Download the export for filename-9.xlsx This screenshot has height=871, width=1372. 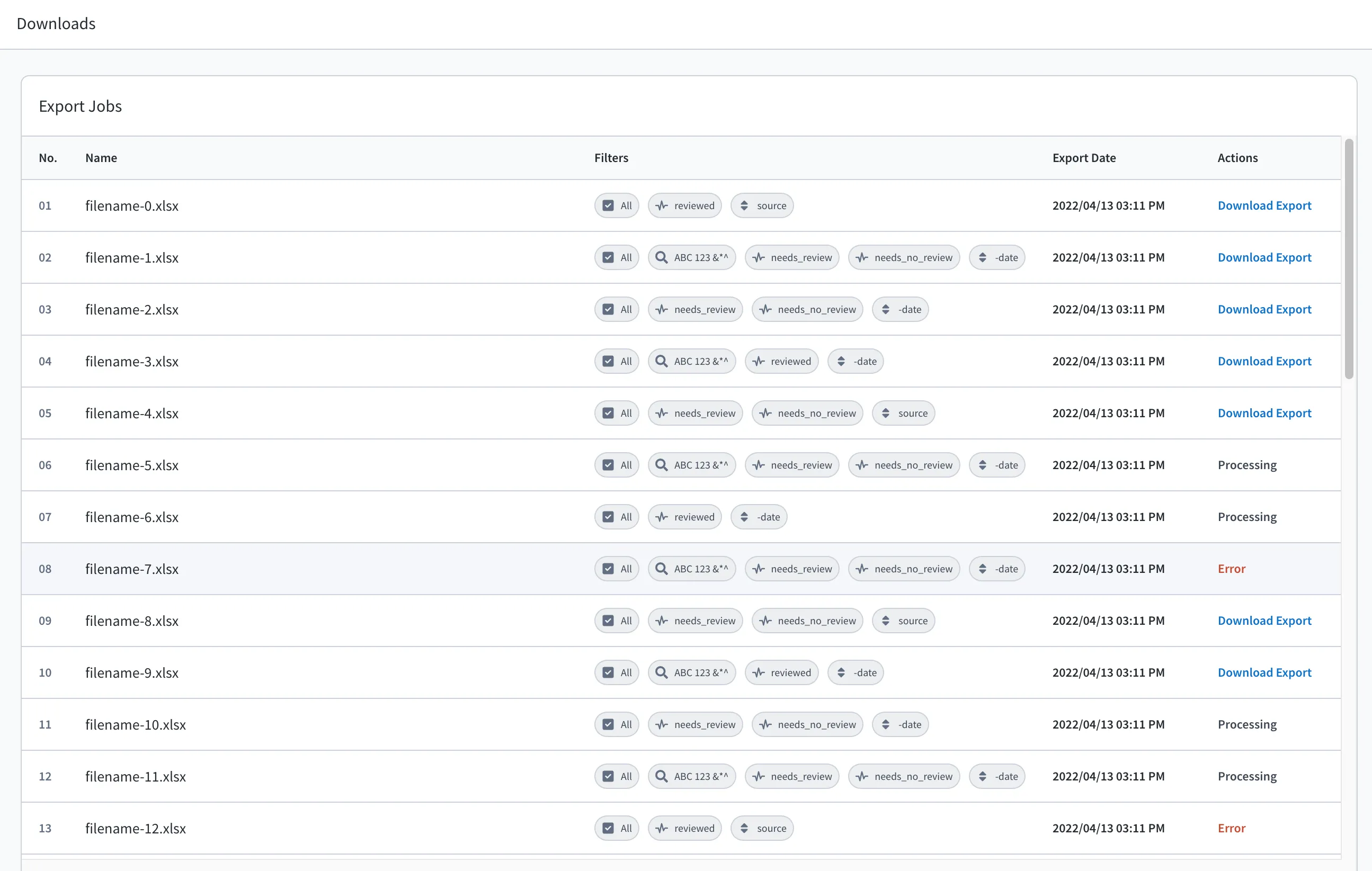tap(1264, 672)
